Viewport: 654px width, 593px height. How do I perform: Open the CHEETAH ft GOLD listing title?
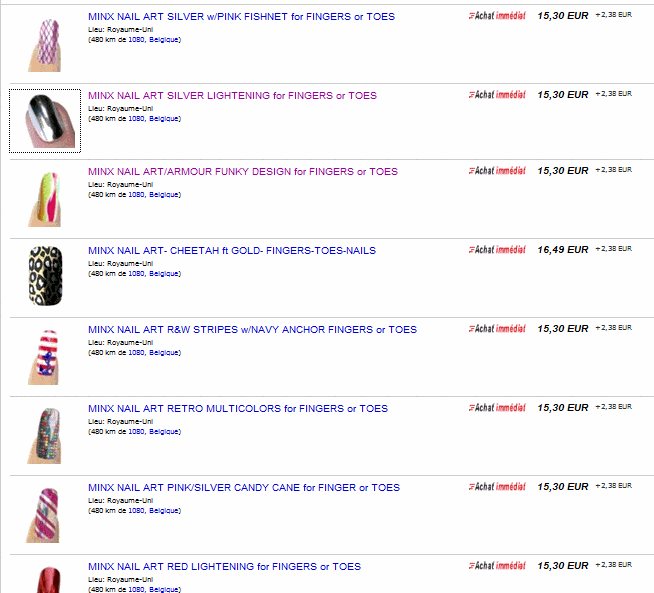coord(231,251)
